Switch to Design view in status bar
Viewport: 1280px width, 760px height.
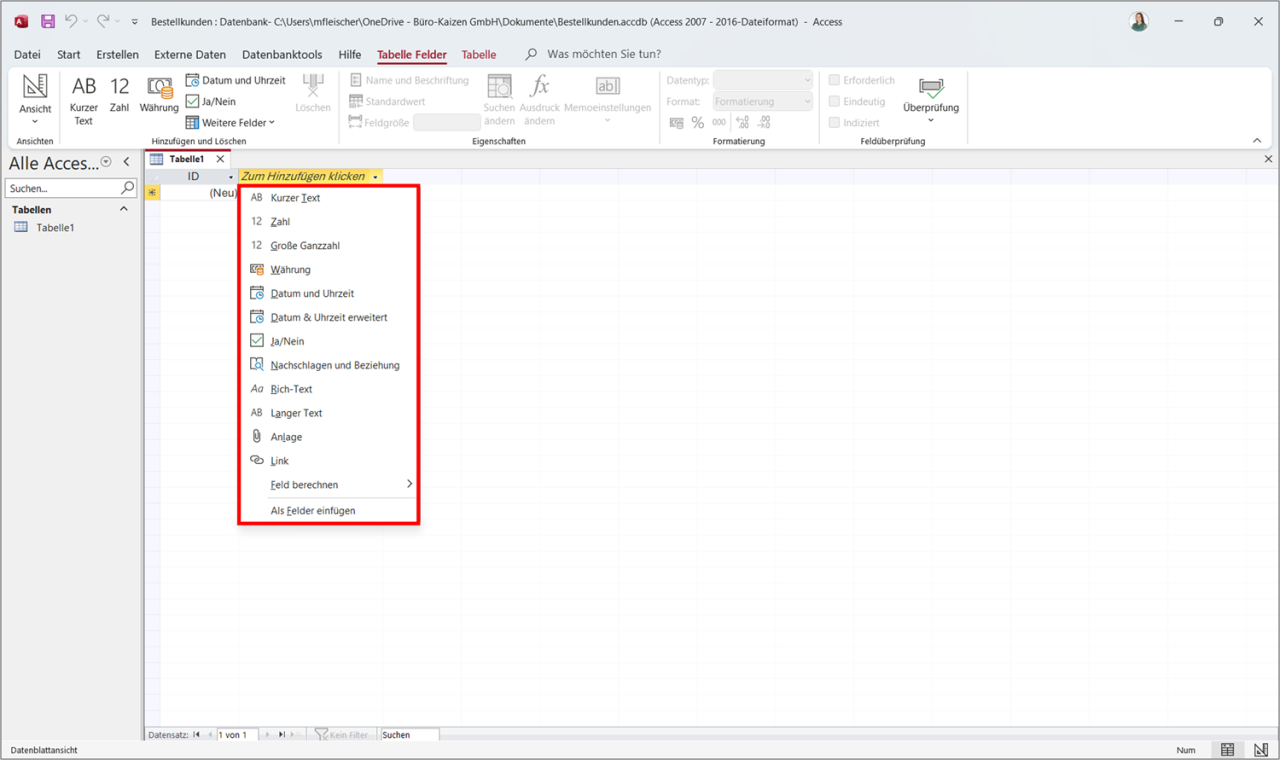click(x=1259, y=750)
